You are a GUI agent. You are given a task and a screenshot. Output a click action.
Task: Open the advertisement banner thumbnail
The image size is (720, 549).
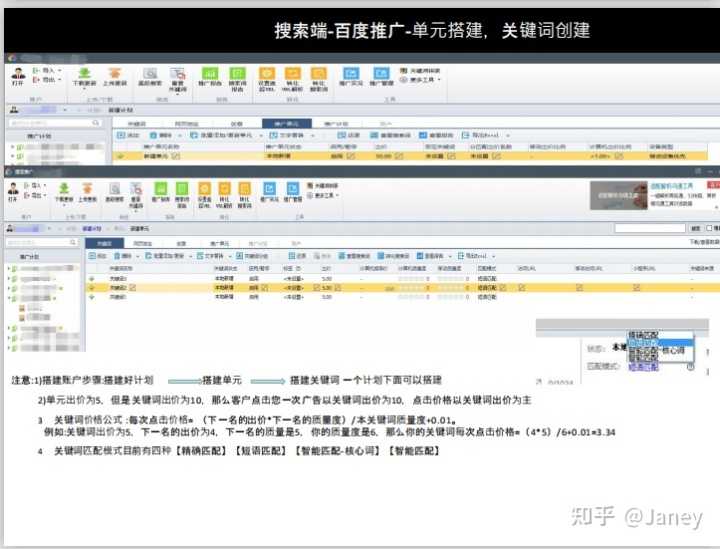(x=619, y=196)
